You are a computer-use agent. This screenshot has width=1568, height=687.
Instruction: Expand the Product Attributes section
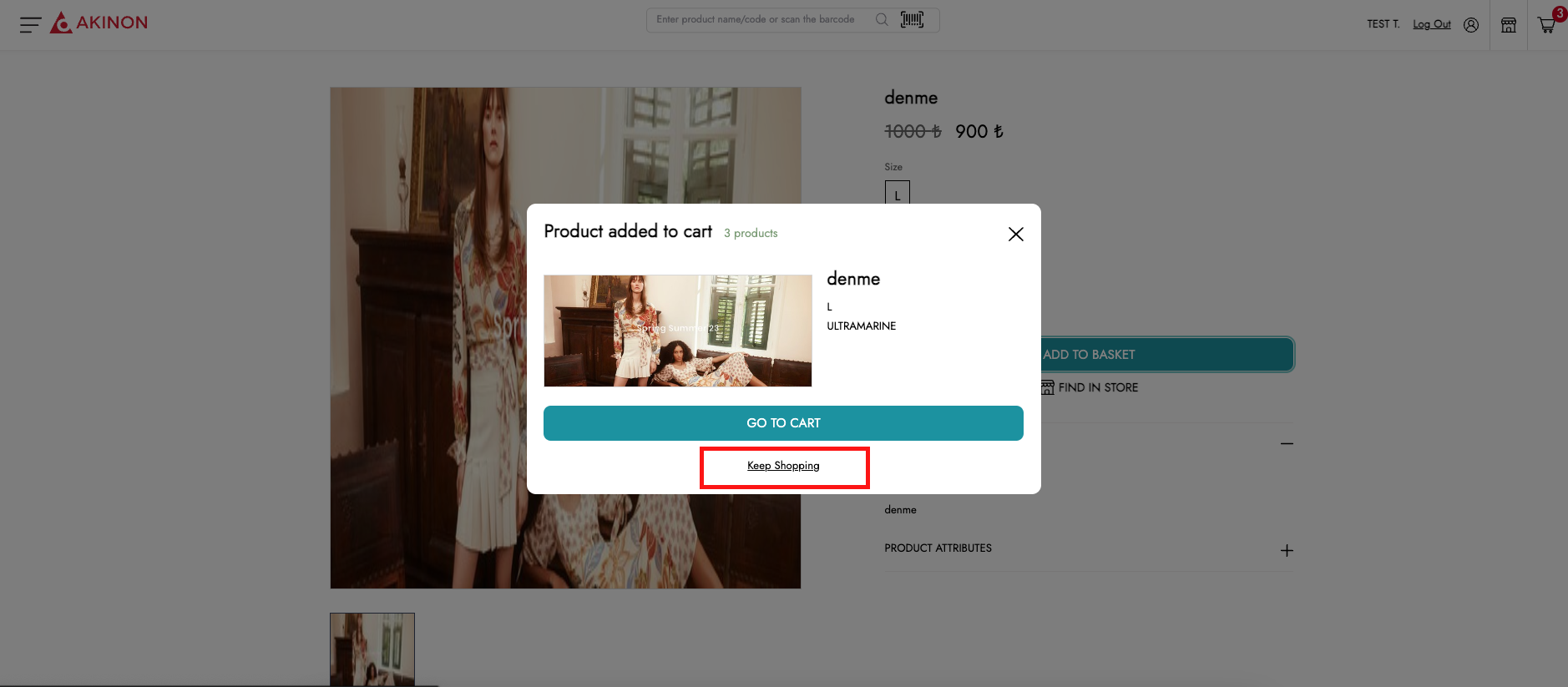1287,550
